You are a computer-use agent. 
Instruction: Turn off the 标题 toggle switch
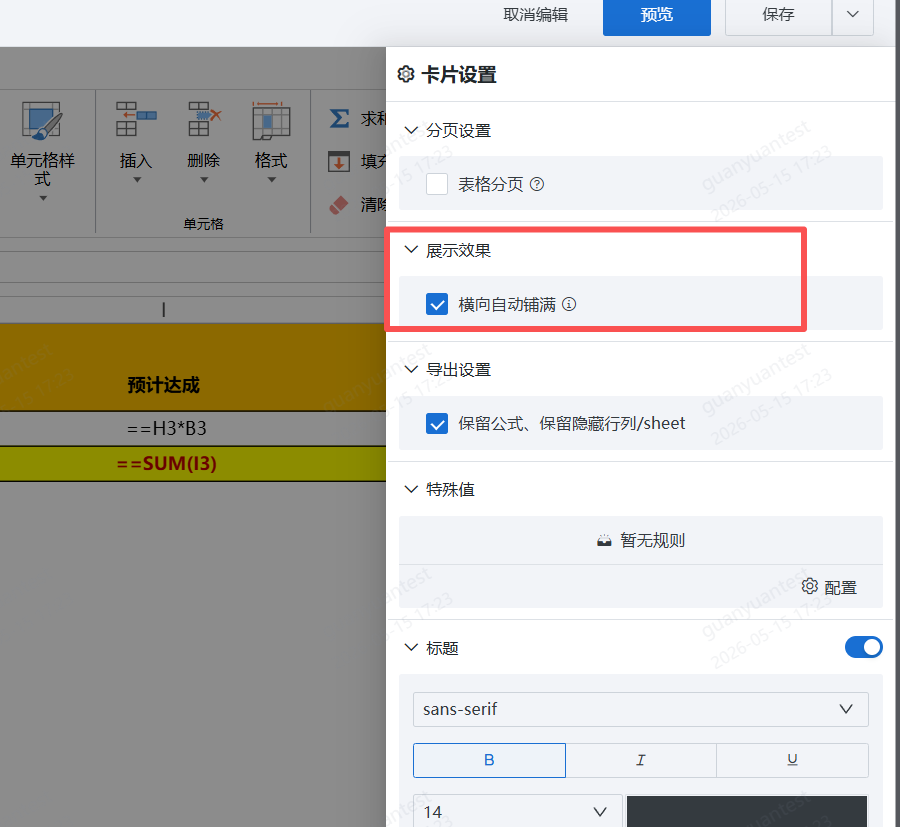(x=863, y=647)
